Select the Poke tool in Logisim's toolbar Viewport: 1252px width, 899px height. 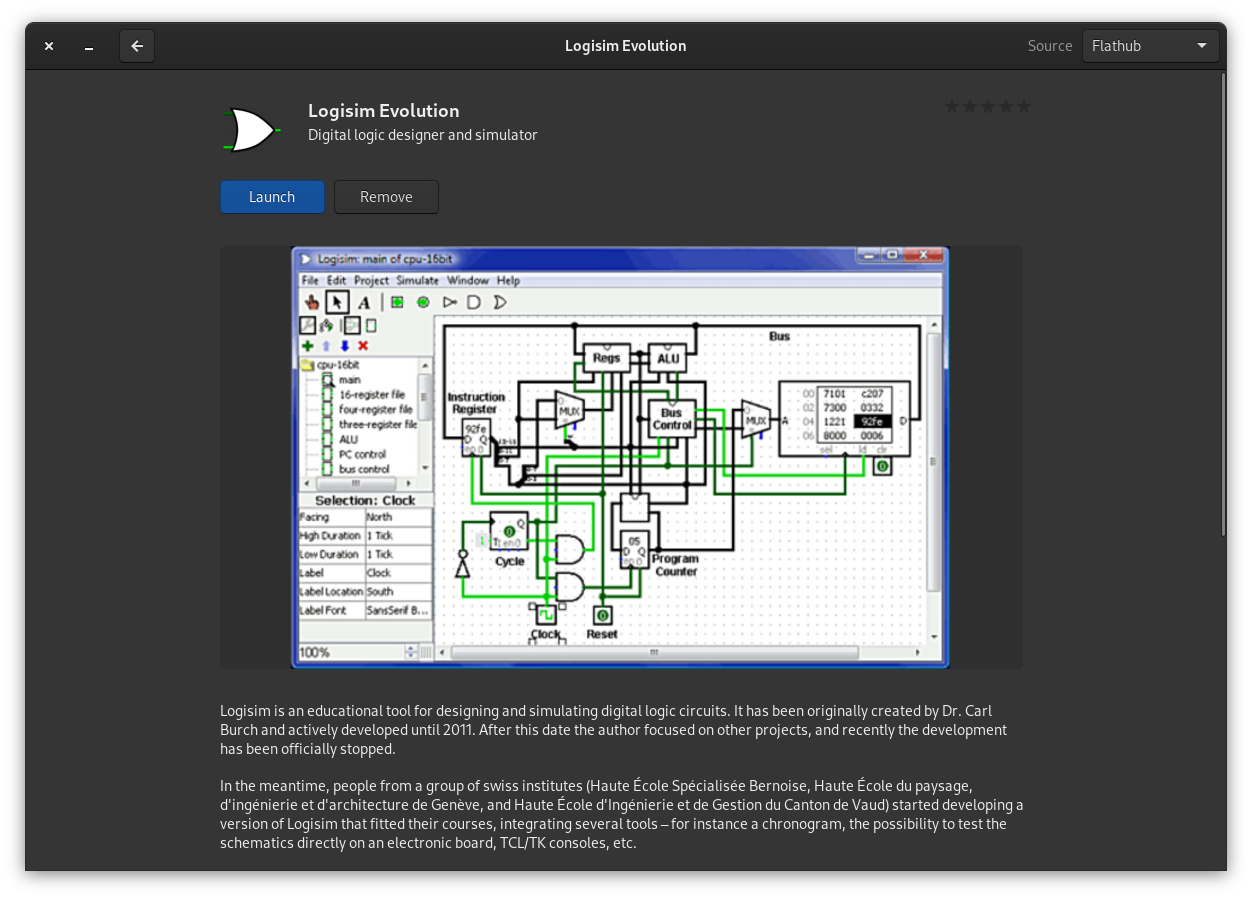click(311, 301)
